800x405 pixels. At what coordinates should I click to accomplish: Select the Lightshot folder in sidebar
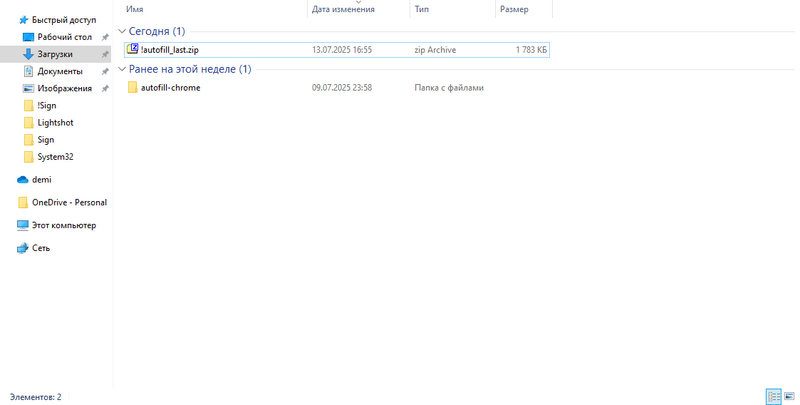point(55,123)
